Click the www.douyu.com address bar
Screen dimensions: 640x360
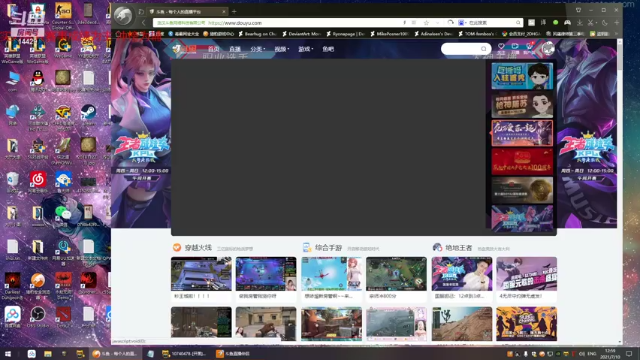(x=278, y=23)
